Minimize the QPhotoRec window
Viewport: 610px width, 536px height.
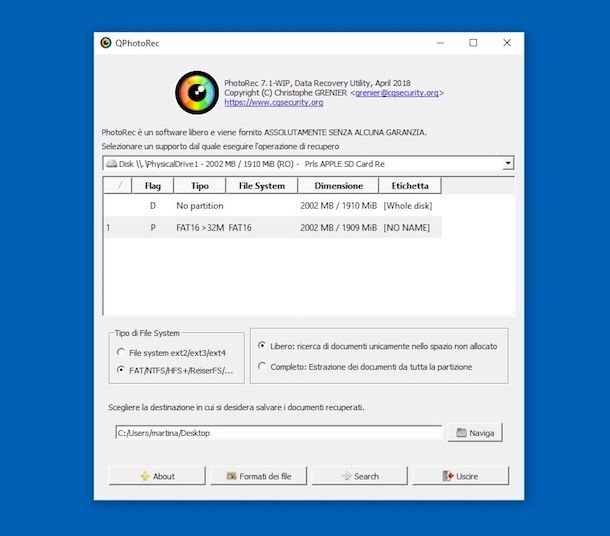[x=440, y=43]
